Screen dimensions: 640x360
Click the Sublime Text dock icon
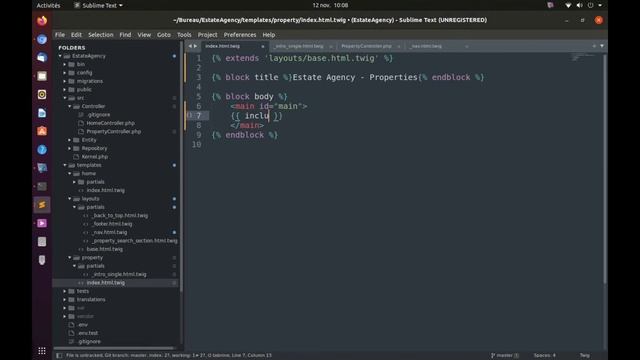click(x=42, y=204)
